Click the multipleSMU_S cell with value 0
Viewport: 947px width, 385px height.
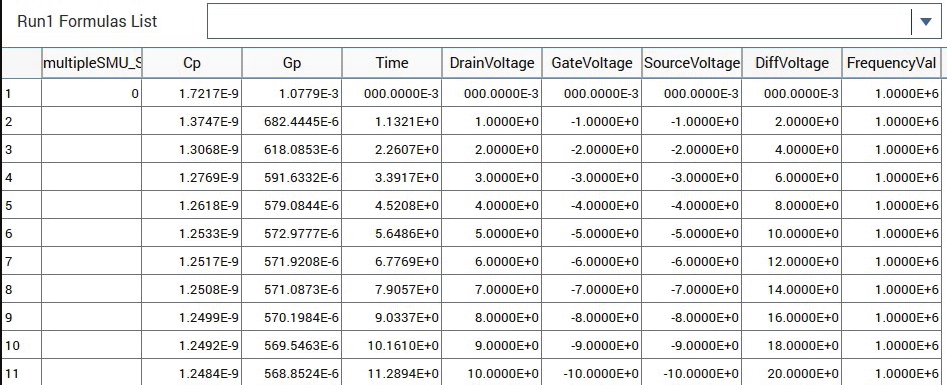pyautogui.click(x=92, y=94)
